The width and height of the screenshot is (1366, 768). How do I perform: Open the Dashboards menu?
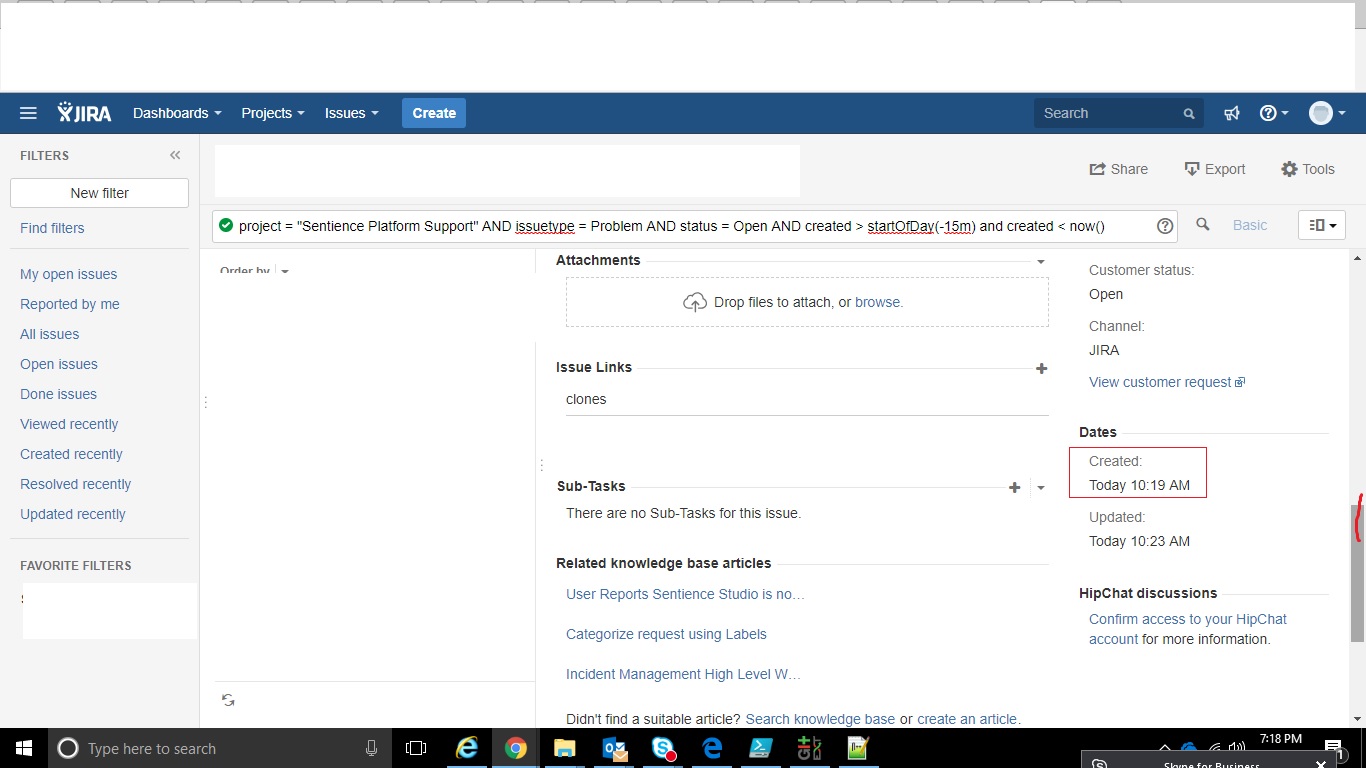point(177,113)
